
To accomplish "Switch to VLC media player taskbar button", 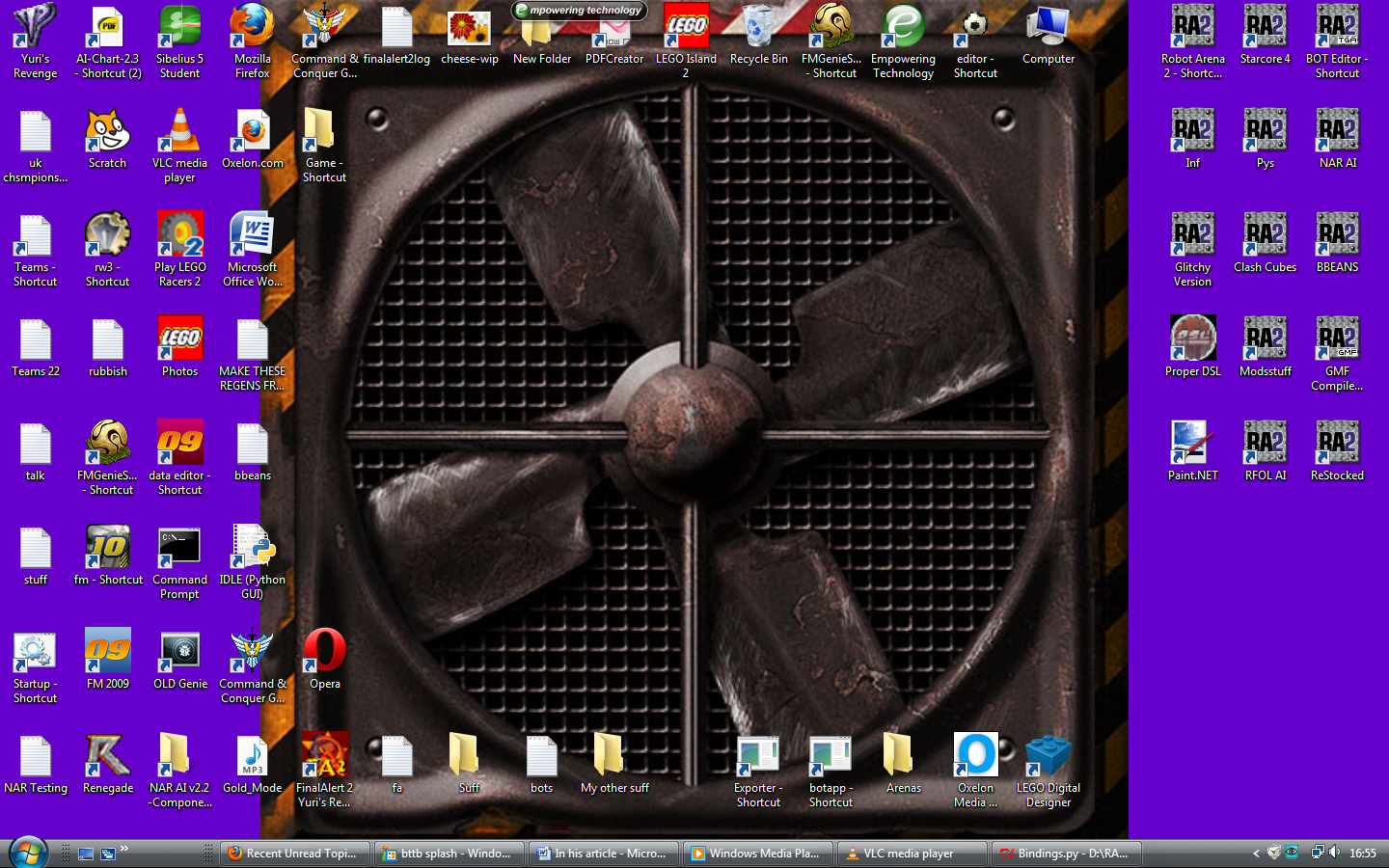I will tap(912, 854).
